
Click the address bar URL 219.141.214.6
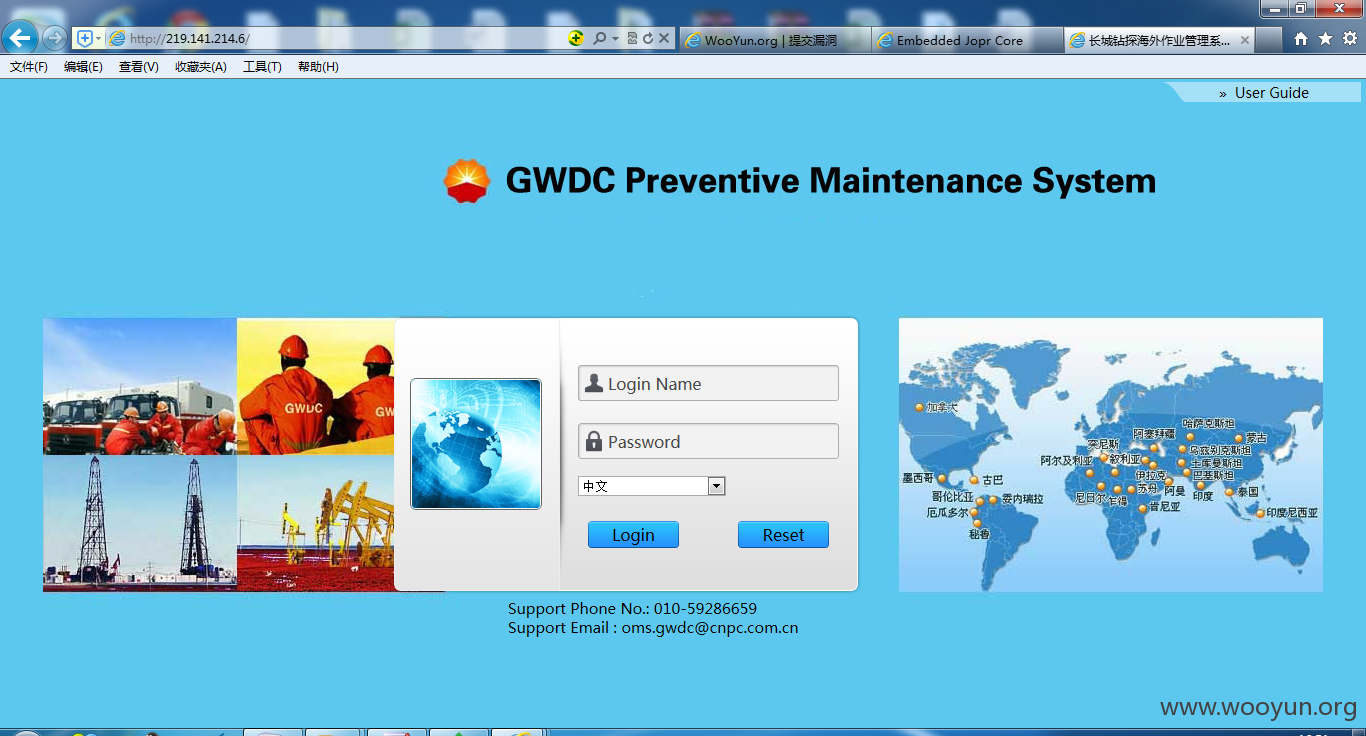point(189,39)
